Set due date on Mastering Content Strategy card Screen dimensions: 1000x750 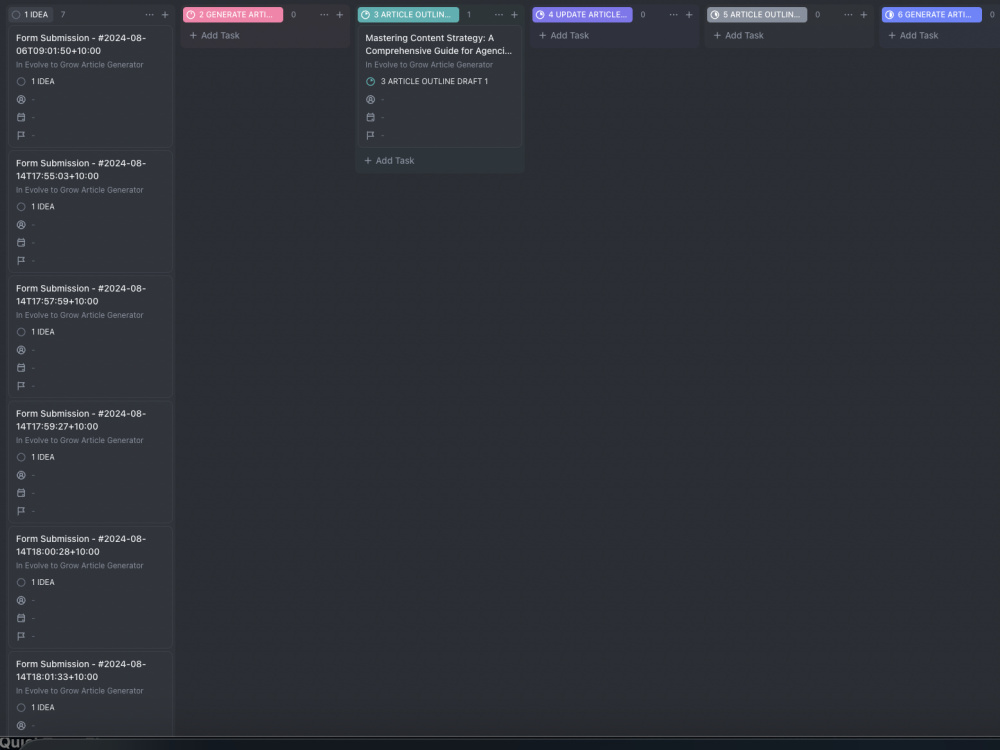tap(371, 117)
